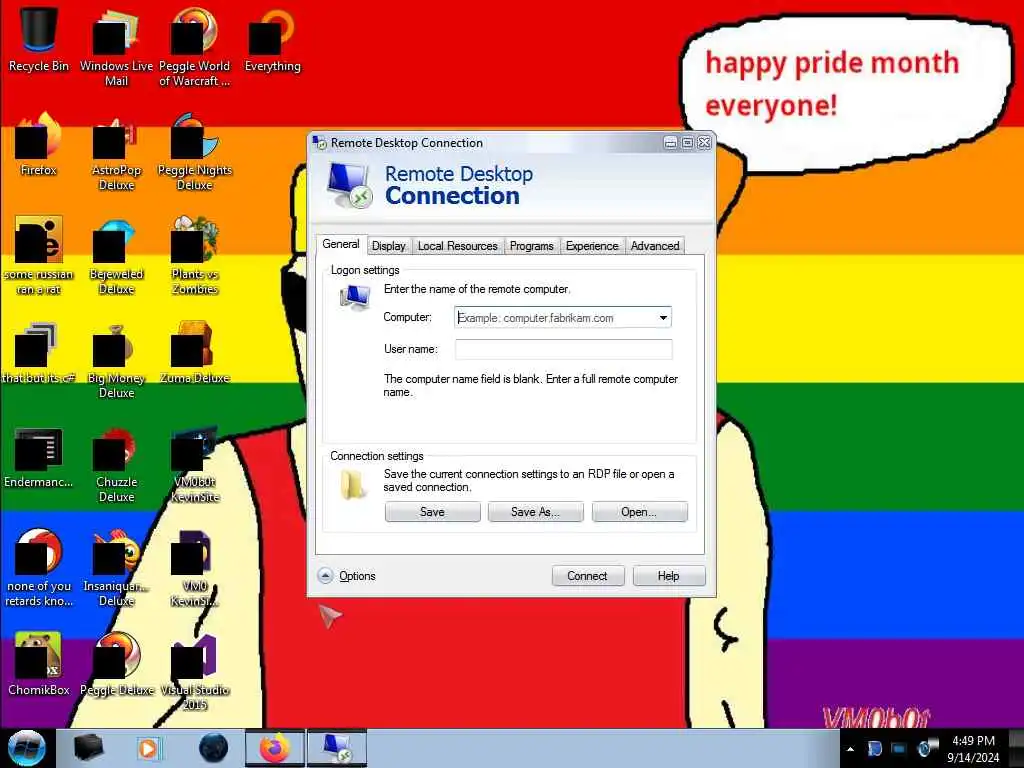The width and height of the screenshot is (1024, 768).
Task: Open Windows Live Mail shortcut
Action: (116, 47)
